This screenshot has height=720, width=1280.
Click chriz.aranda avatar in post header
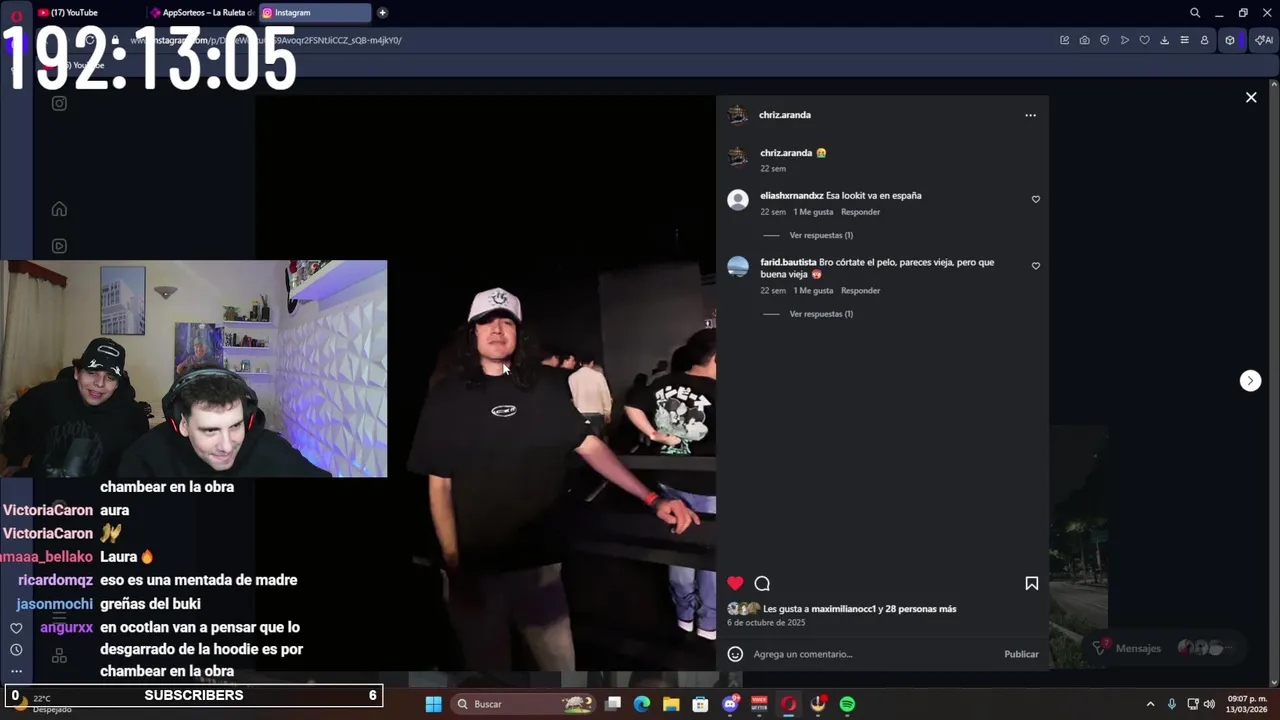point(738,115)
